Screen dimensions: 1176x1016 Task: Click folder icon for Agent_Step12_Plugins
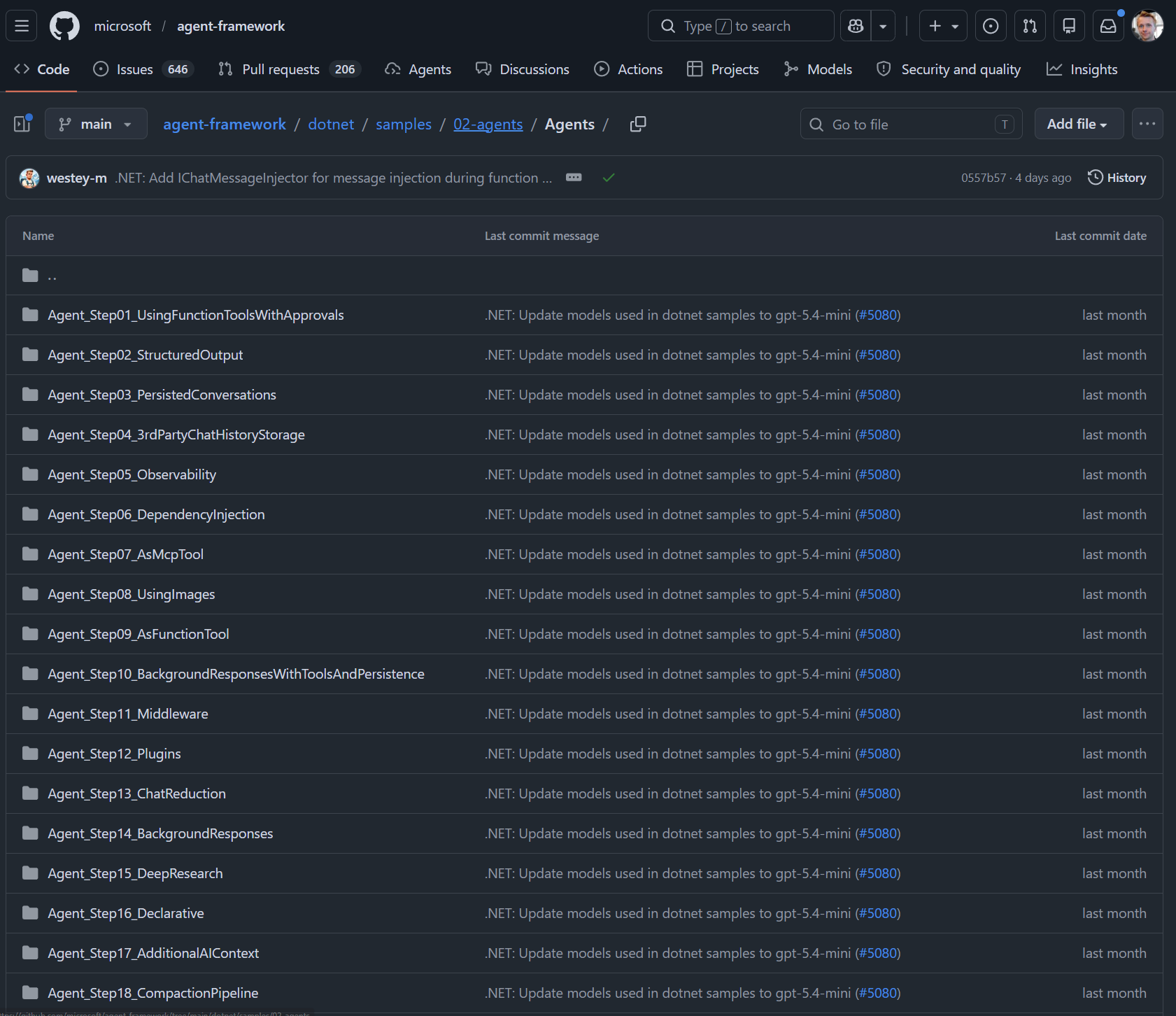30,754
